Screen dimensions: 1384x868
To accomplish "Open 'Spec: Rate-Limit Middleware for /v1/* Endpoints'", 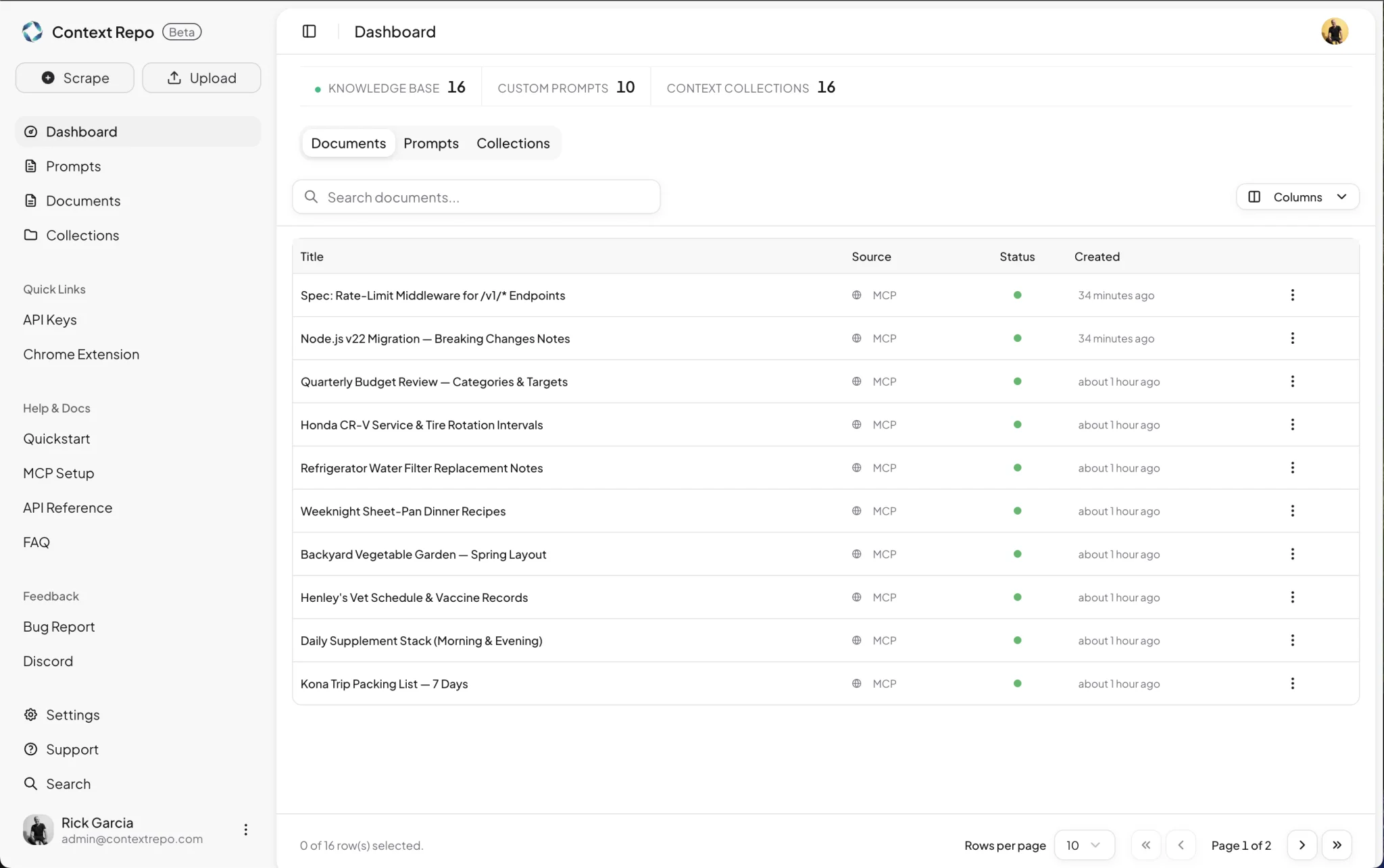I will (x=432, y=295).
